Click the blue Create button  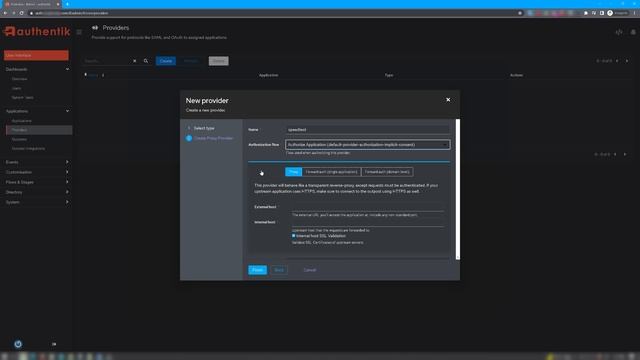point(166,61)
